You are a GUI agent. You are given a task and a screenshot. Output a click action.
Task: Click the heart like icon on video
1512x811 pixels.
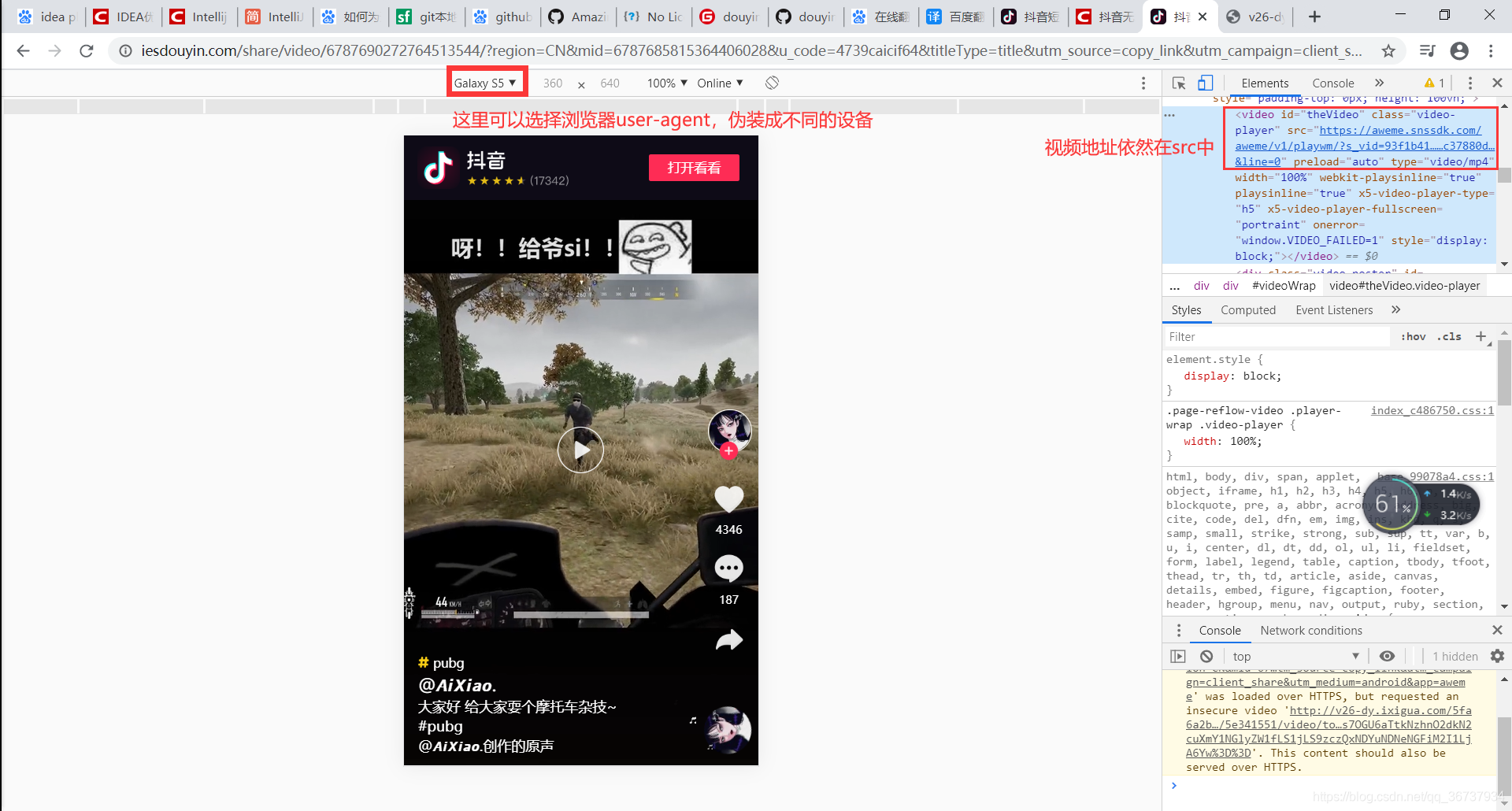(x=728, y=499)
